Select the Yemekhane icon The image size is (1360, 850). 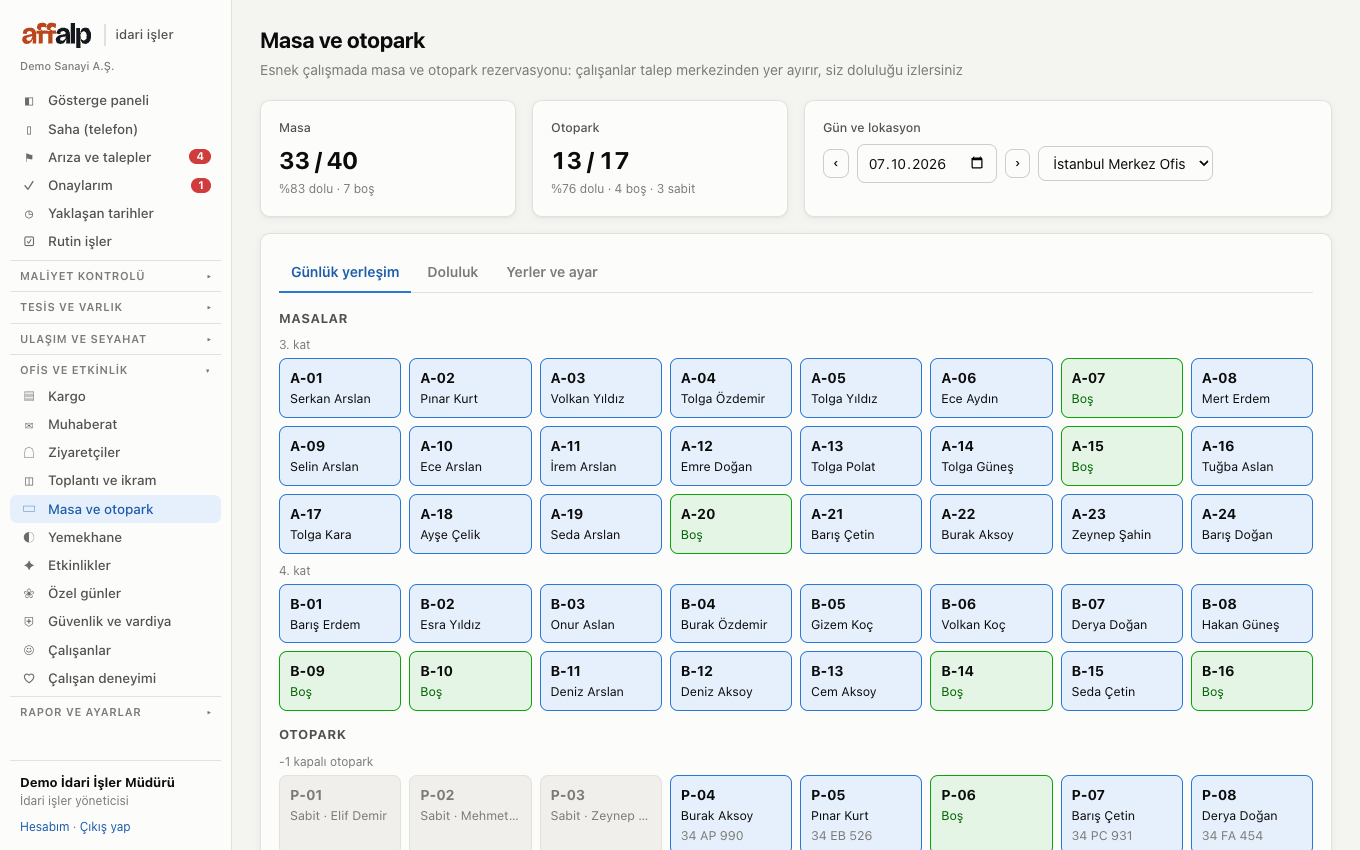29,538
